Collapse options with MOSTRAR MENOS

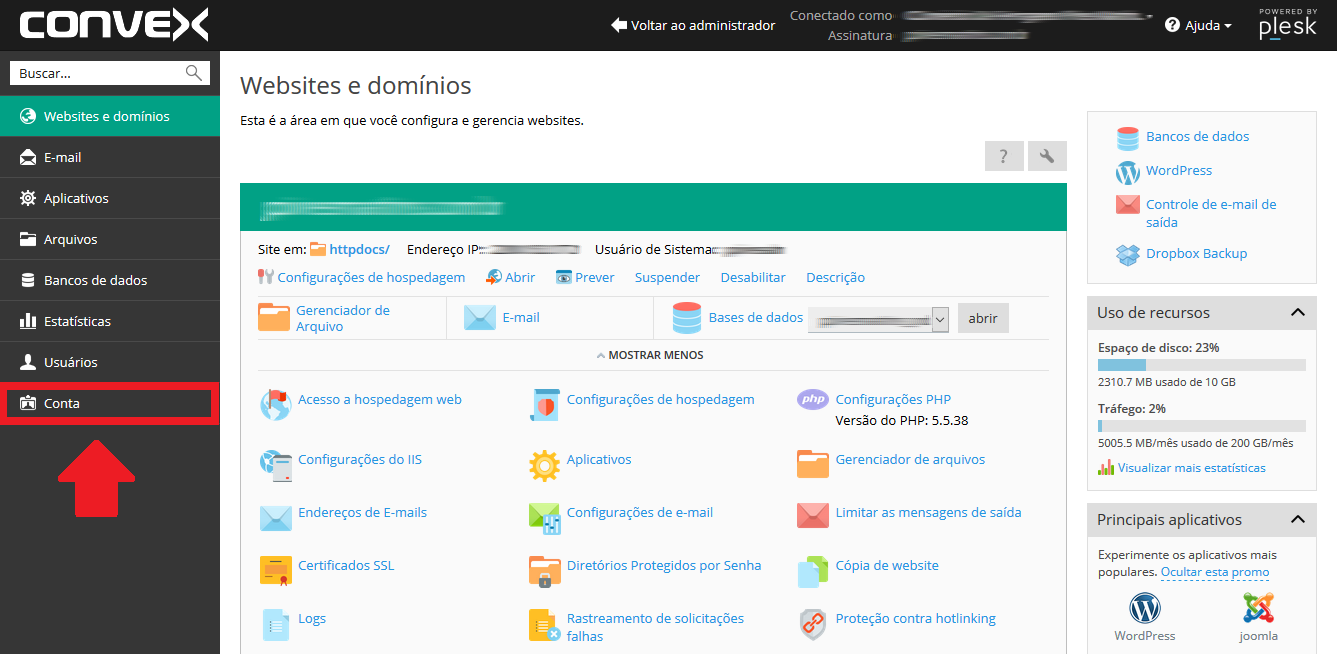(650, 355)
